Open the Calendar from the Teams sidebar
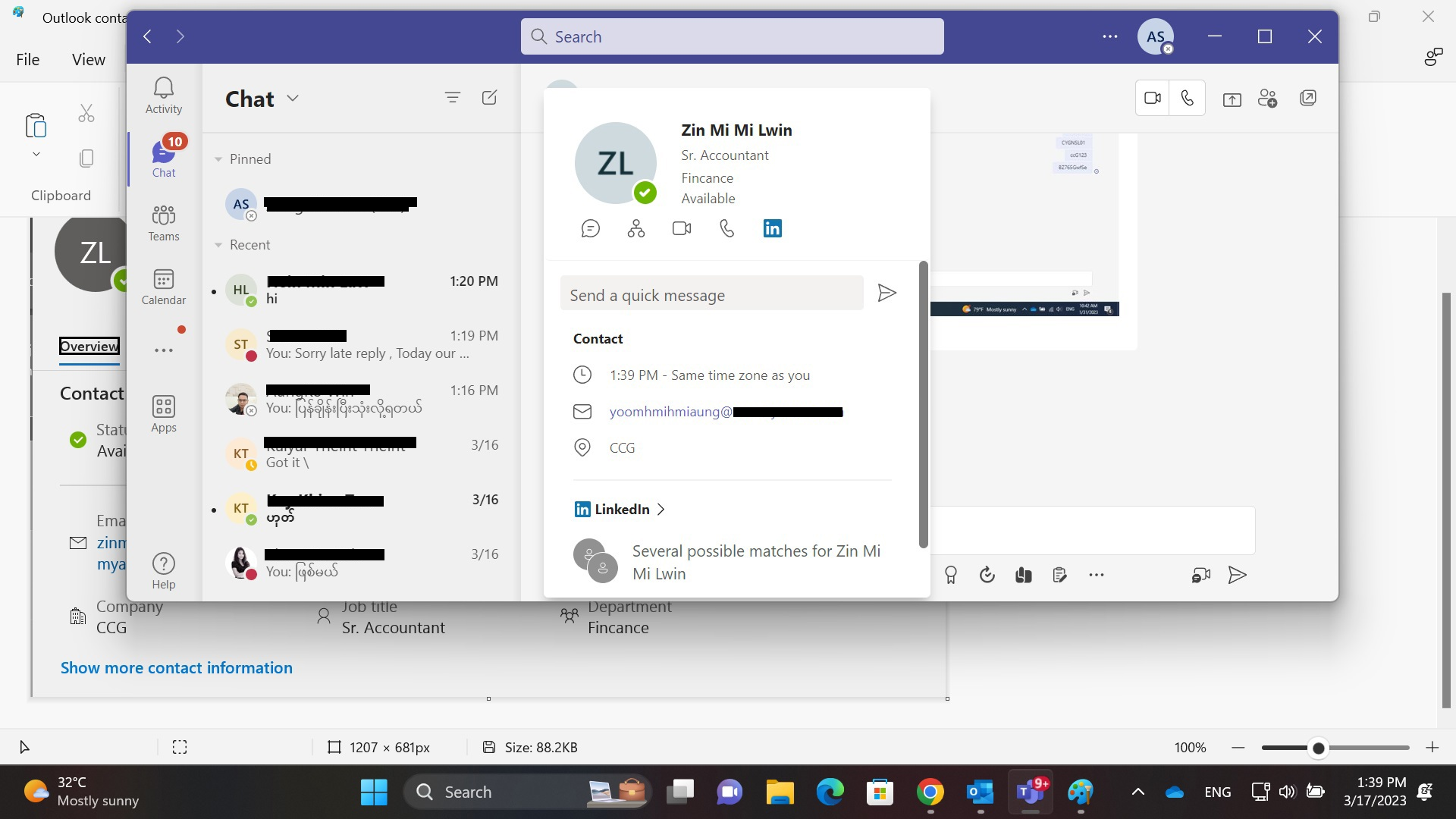This screenshot has width=1456, height=819. click(x=163, y=287)
